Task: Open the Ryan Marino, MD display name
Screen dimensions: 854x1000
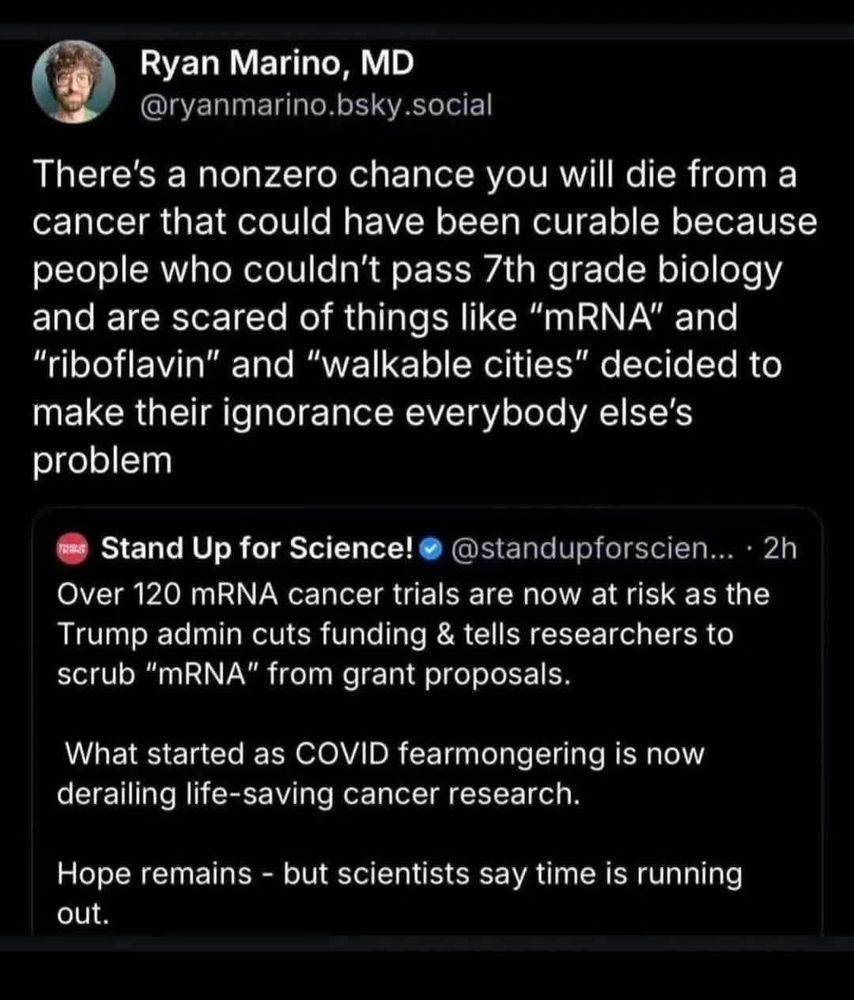Action: 276,65
